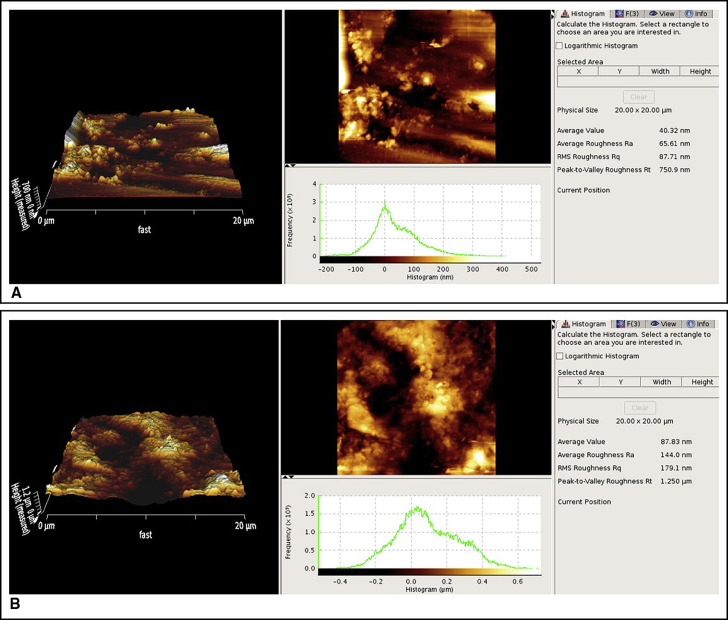This screenshot has width=728, height=620.
Task: Click pane collapse arrows below panel B's 2D image
Action: coord(290,476)
